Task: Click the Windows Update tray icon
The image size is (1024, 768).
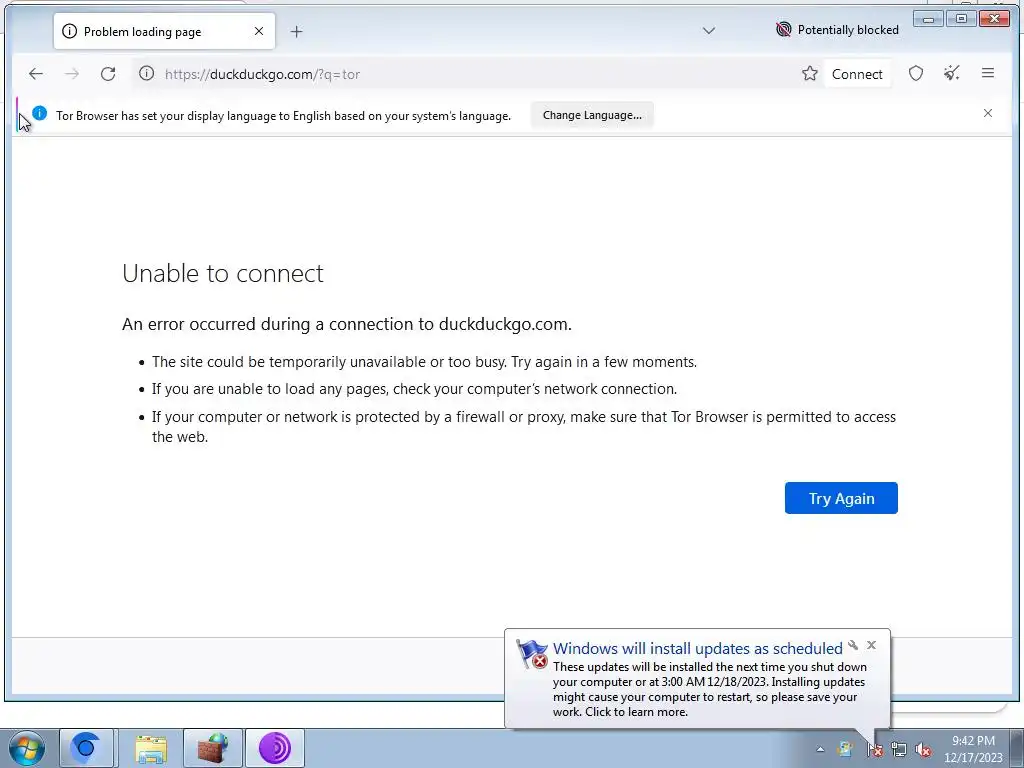Action: 844,749
